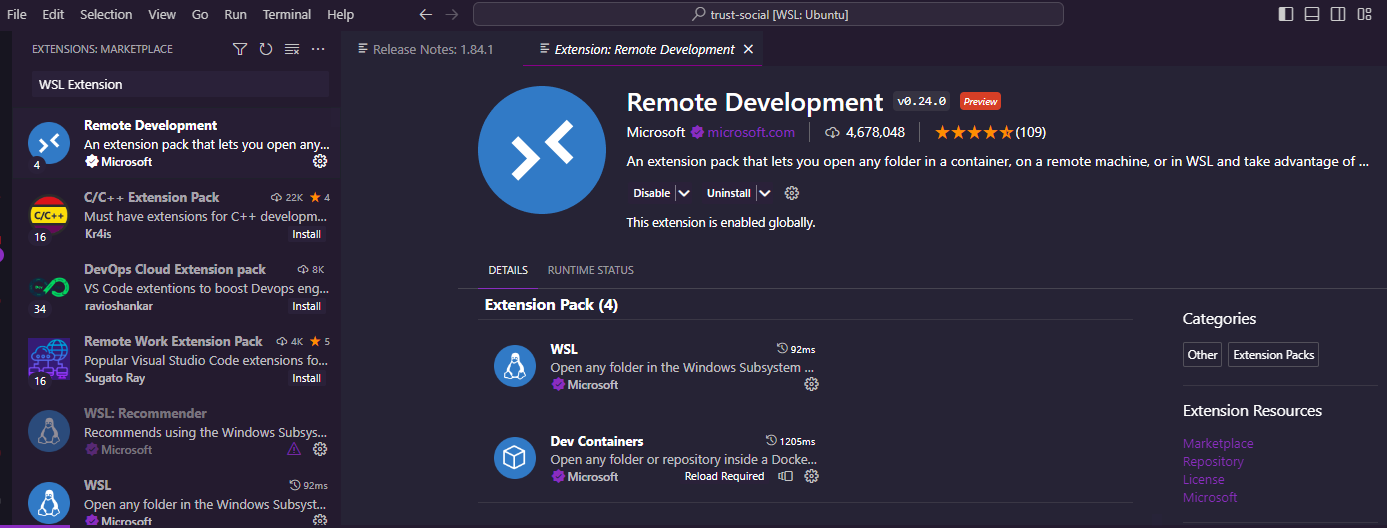
Task: Select the Extension Packs category tag
Action: point(1274,354)
